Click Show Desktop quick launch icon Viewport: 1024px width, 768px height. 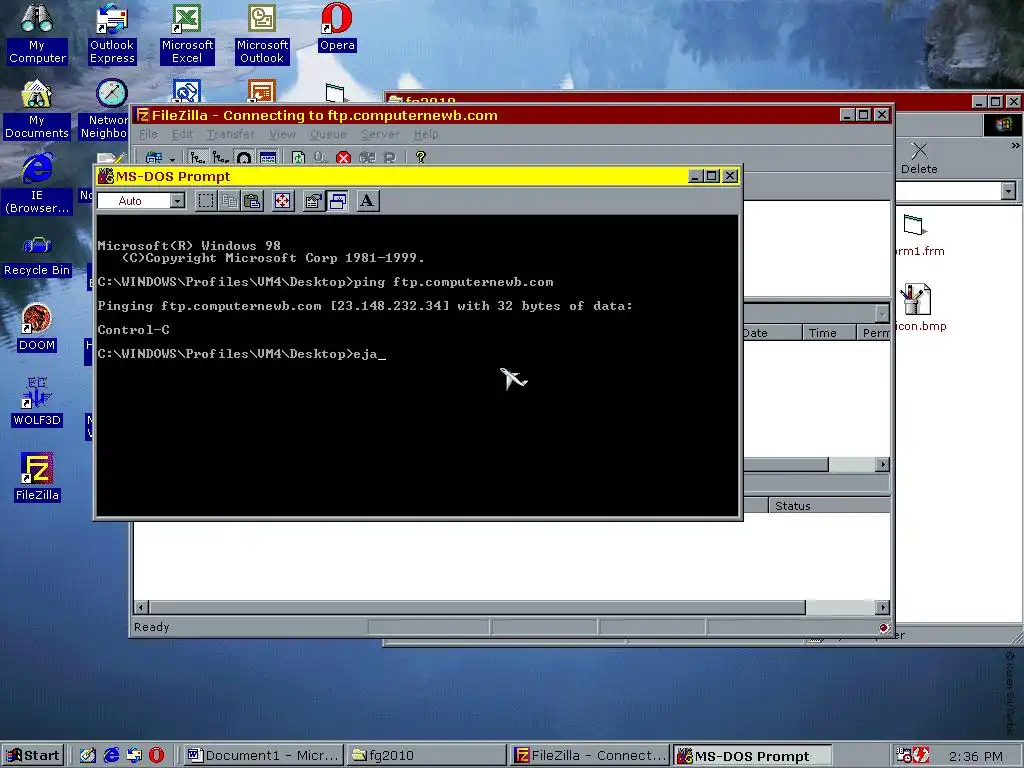(x=88, y=756)
